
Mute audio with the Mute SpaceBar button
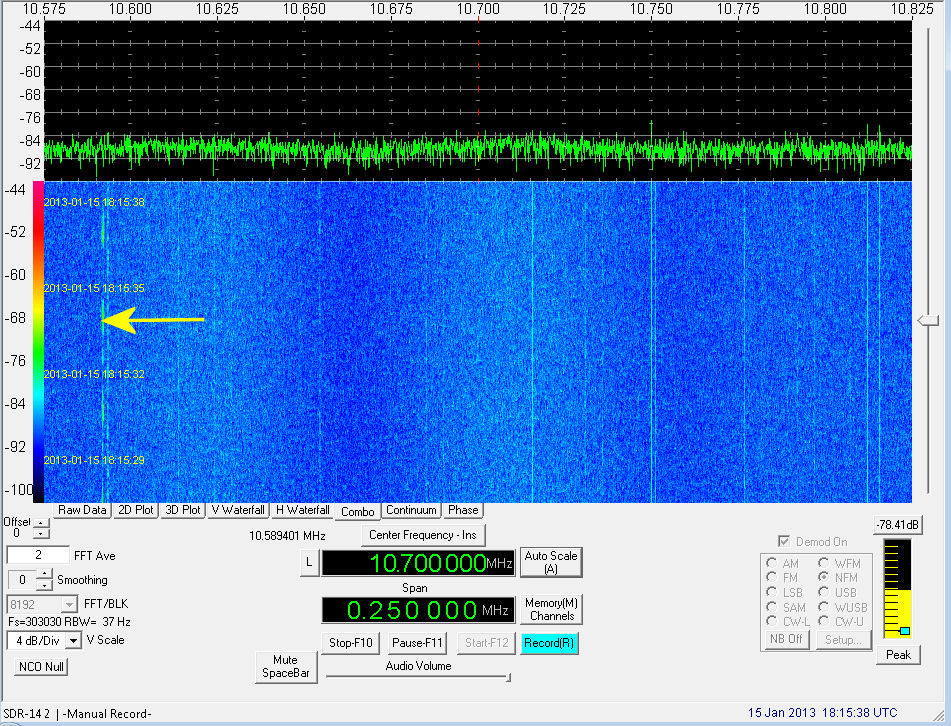click(286, 667)
